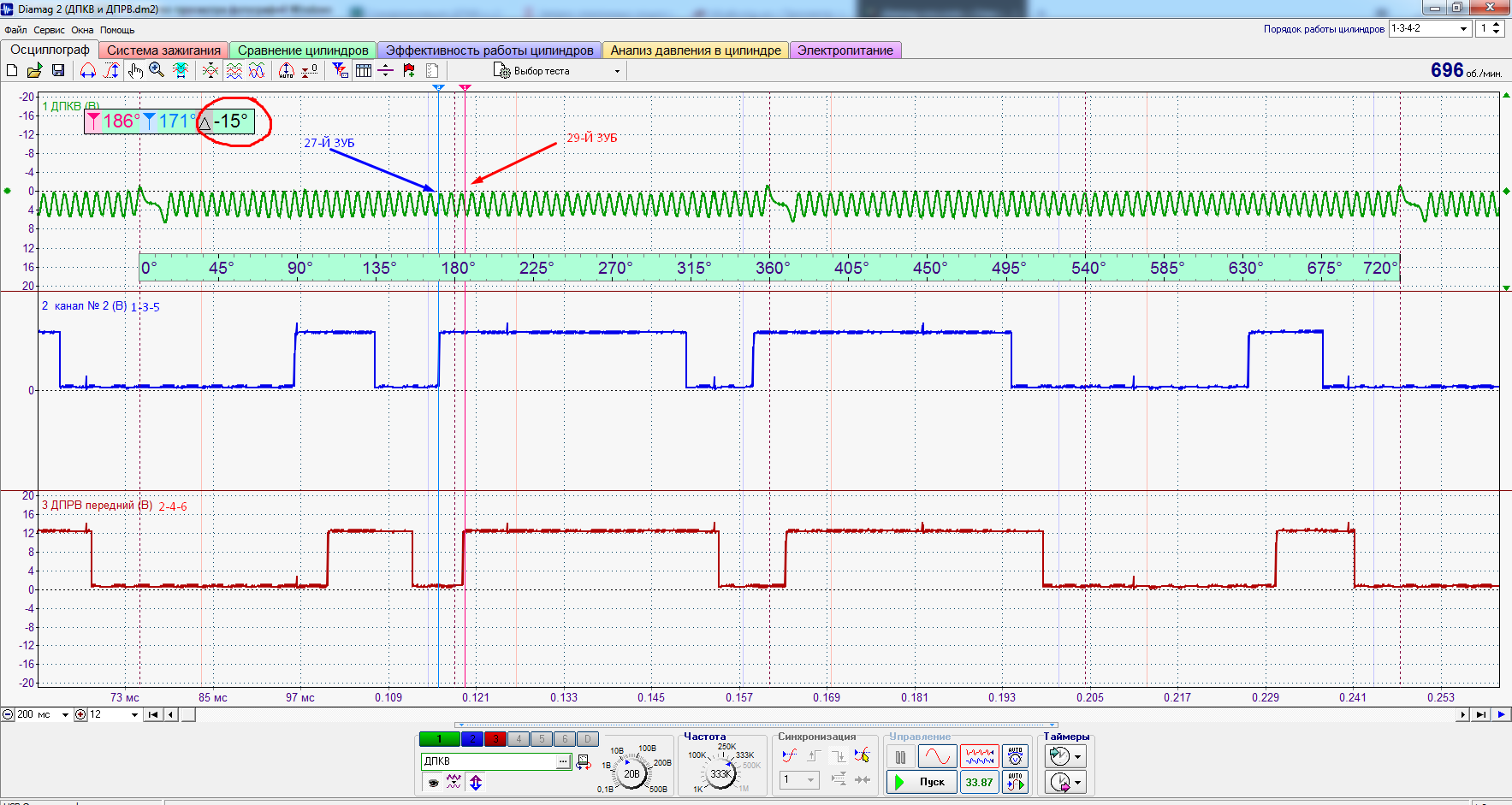
Task: Open the Выбор теста dropdown
Action: tap(557, 71)
